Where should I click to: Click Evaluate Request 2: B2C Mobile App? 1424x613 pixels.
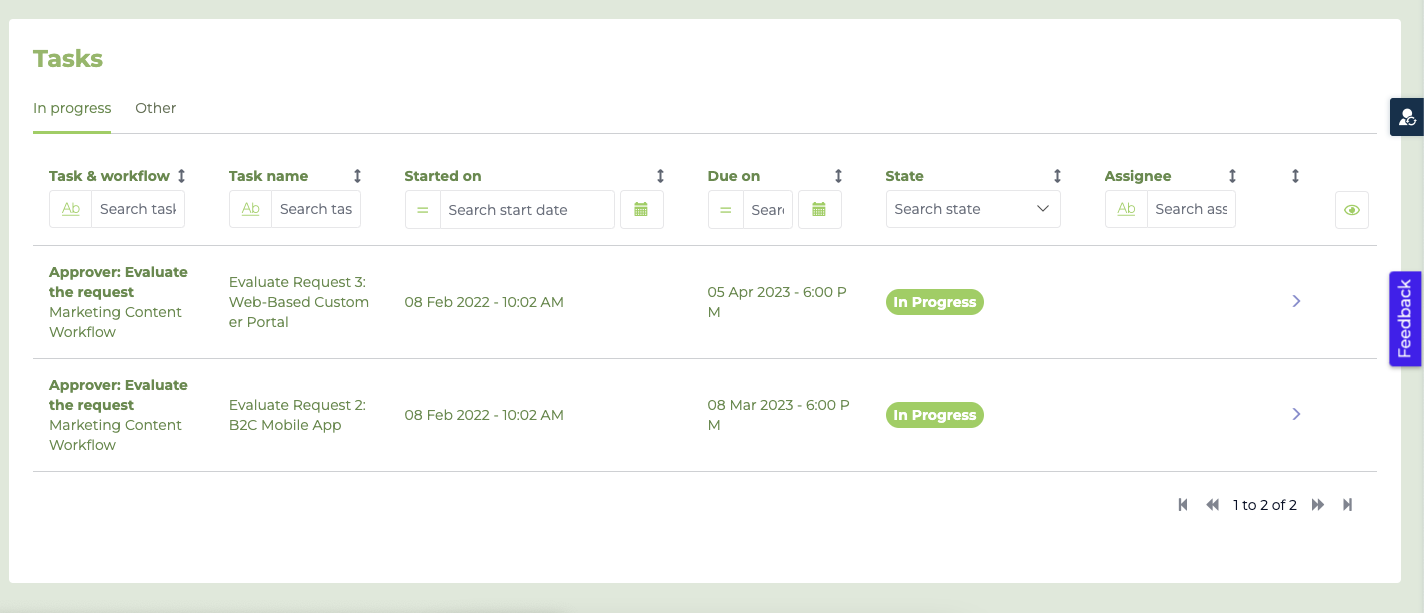click(x=297, y=415)
